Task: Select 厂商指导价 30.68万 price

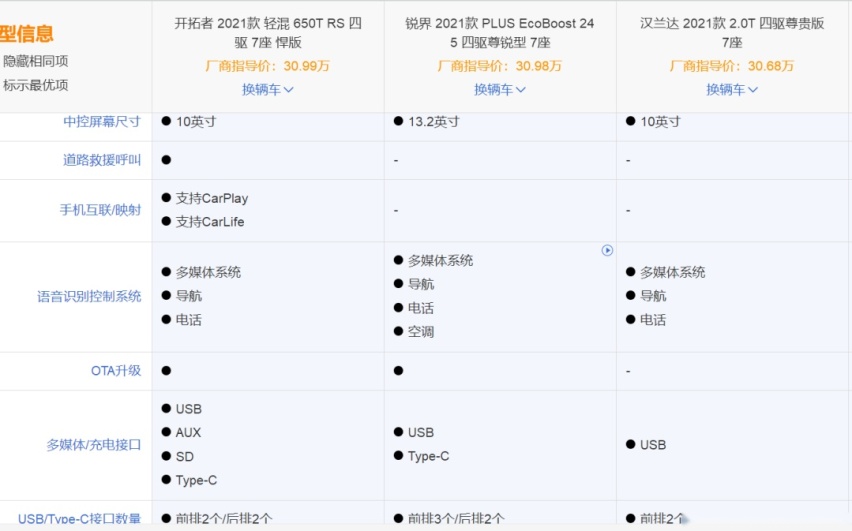Action: 731,66
